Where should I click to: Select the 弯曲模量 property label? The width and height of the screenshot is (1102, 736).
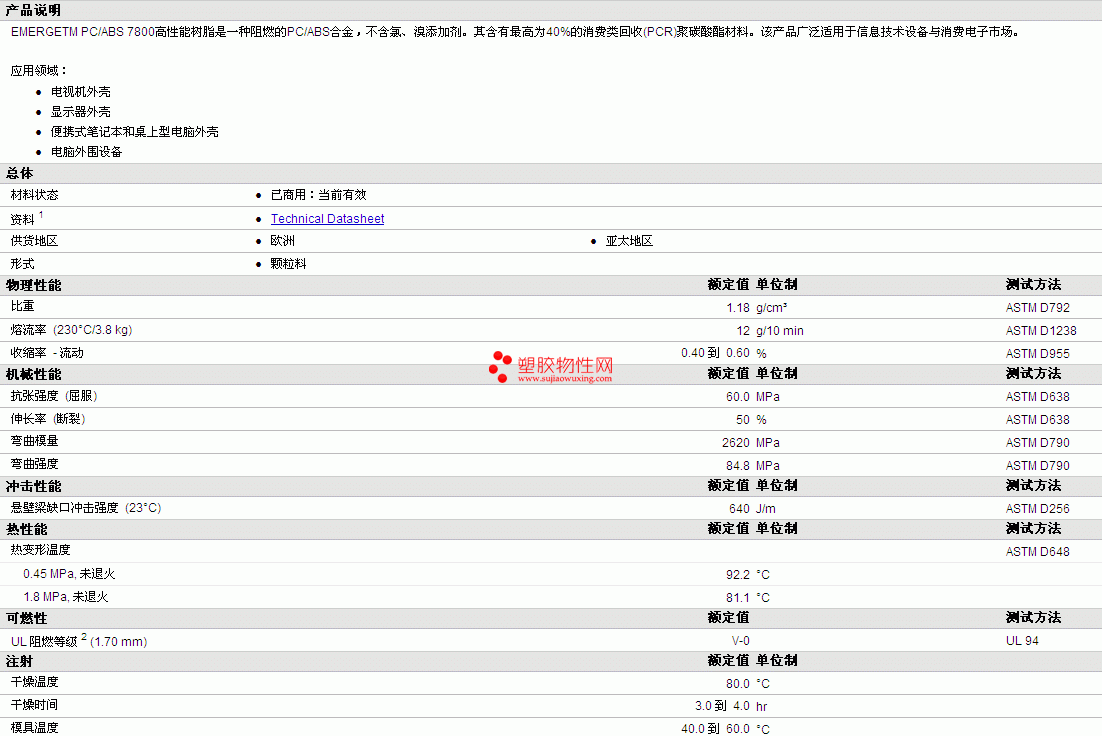(x=34, y=441)
